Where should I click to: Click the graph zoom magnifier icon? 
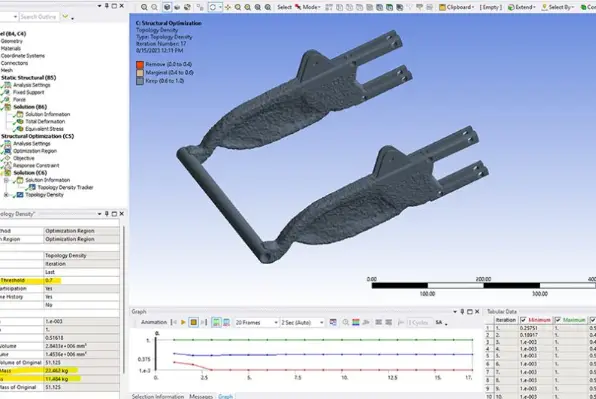click(346, 322)
